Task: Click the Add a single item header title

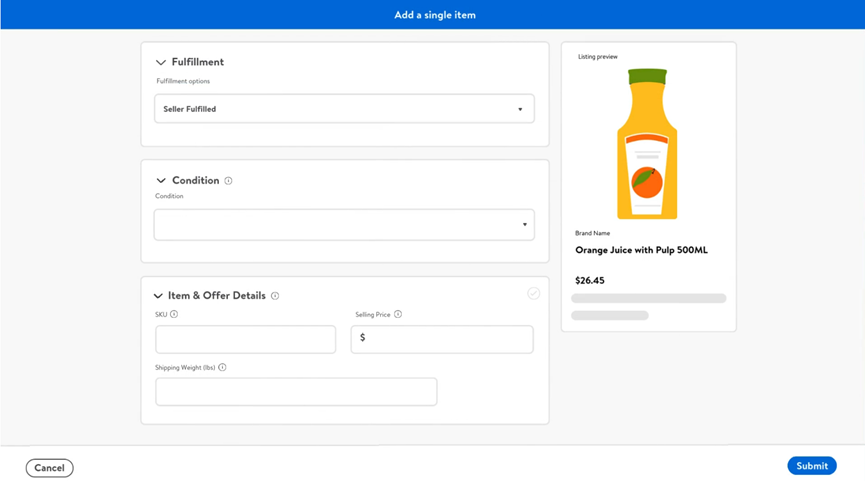Action: pos(434,15)
